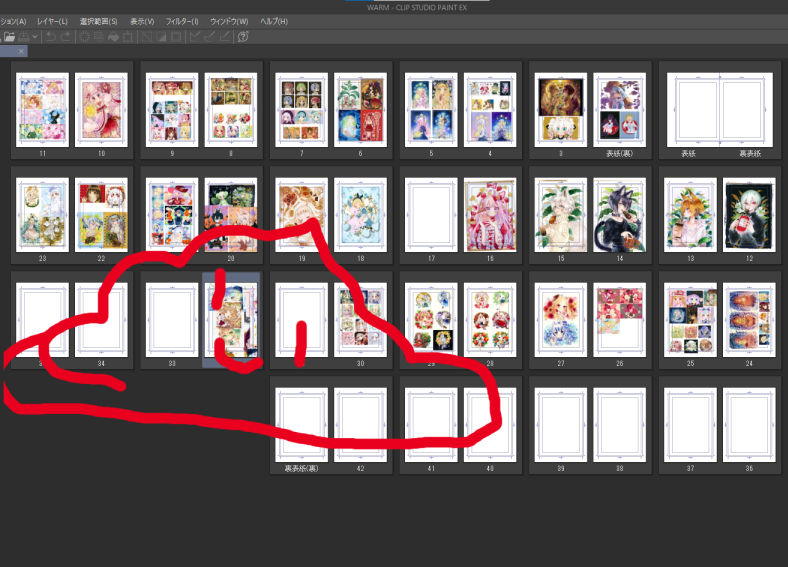The image size is (788, 567).
Task: Open the 表示(V) menu
Action: click(142, 22)
